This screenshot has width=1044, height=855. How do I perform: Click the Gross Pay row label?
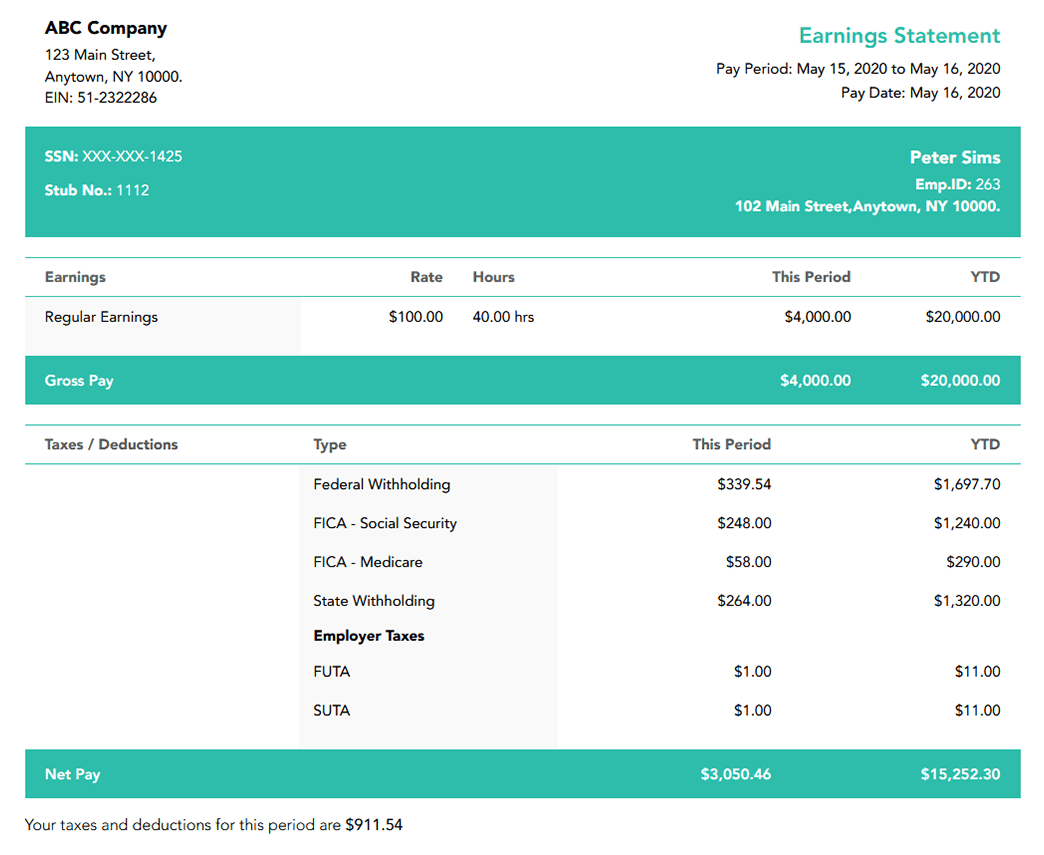pos(79,381)
